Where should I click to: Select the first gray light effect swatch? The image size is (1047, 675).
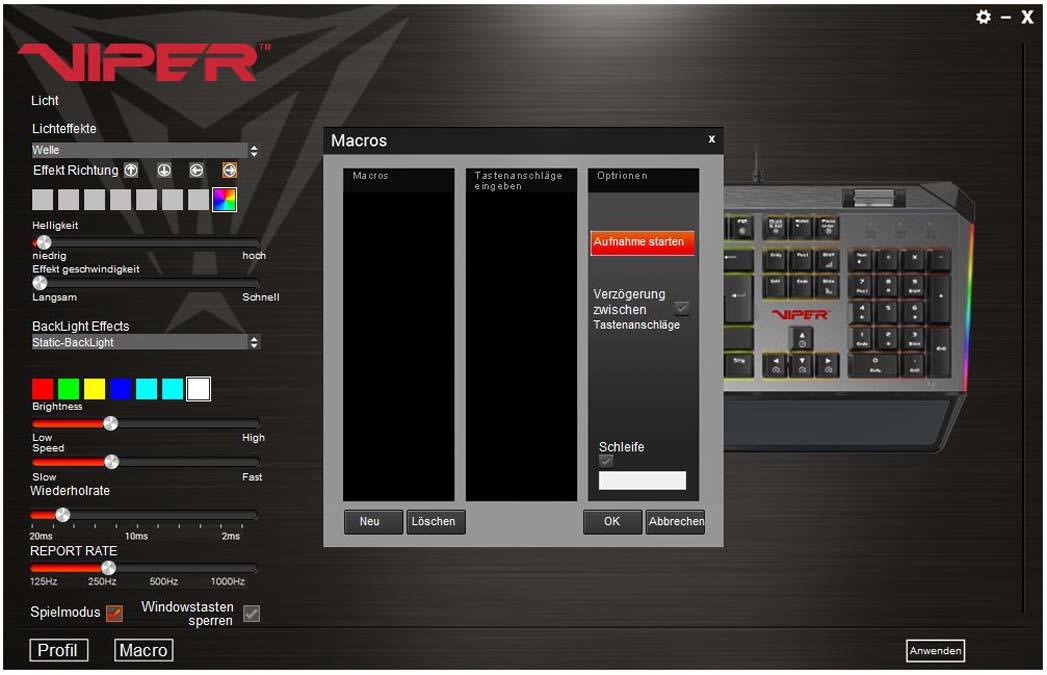tap(43, 200)
